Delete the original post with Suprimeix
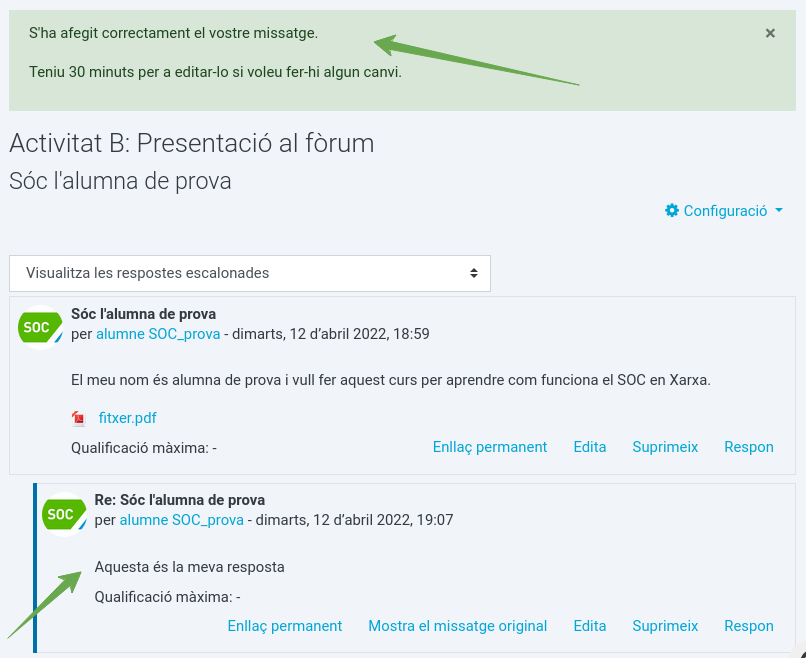Viewport: 806px width, 658px height. [x=665, y=447]
